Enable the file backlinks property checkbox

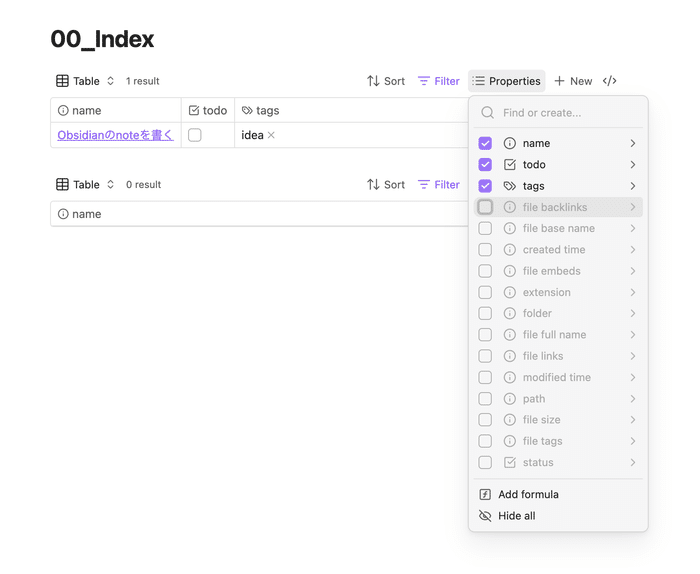click(485, 207)
